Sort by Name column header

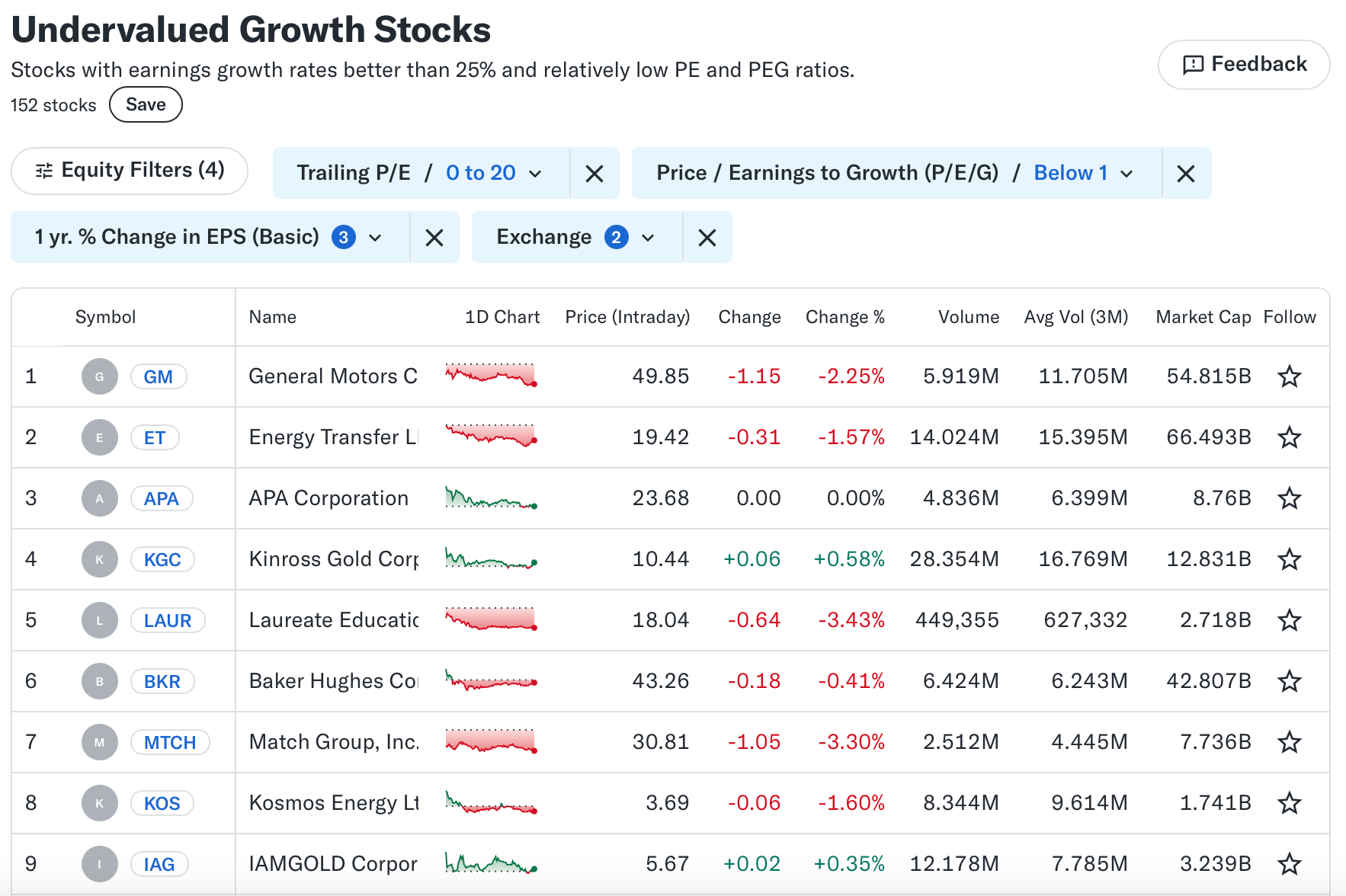[x=273, y=317]
